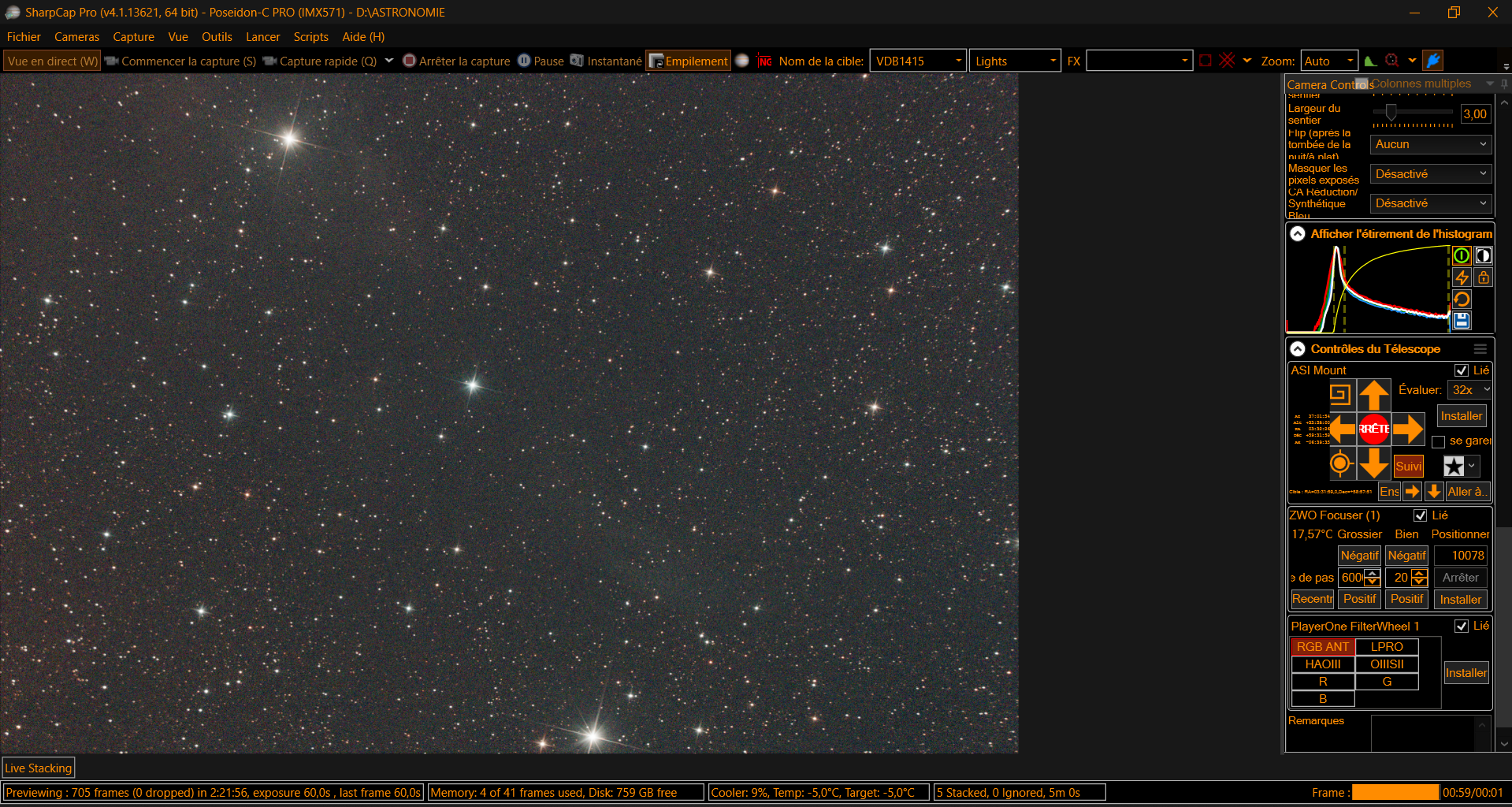
Task: Click the Bien (fine) Positif focuser button
Action: 1407,600
